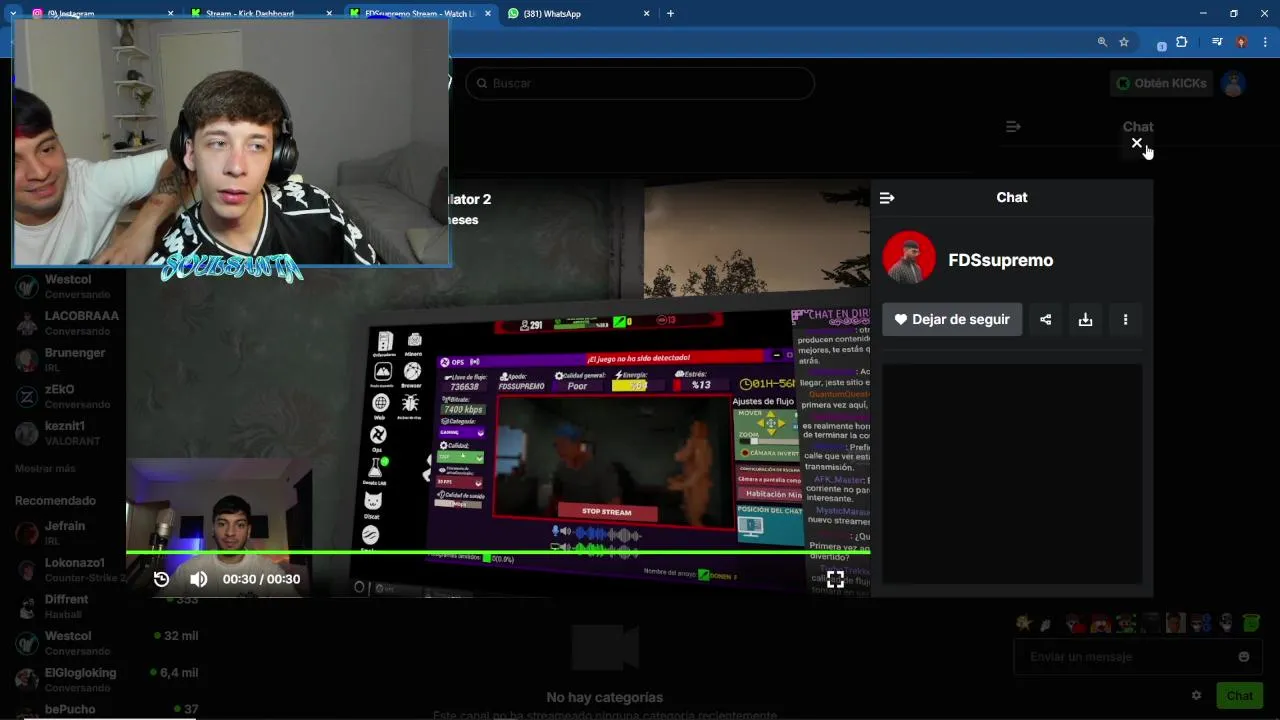1280x720 pixels.
Task: Click the Obtén KICKs button
Action: tap(1161, 83)
